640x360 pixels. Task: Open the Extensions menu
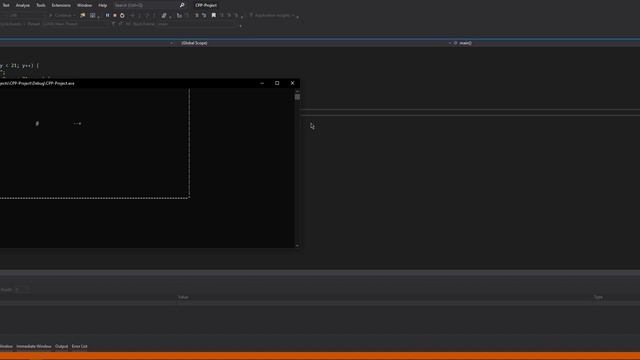(x=61, y=5)
